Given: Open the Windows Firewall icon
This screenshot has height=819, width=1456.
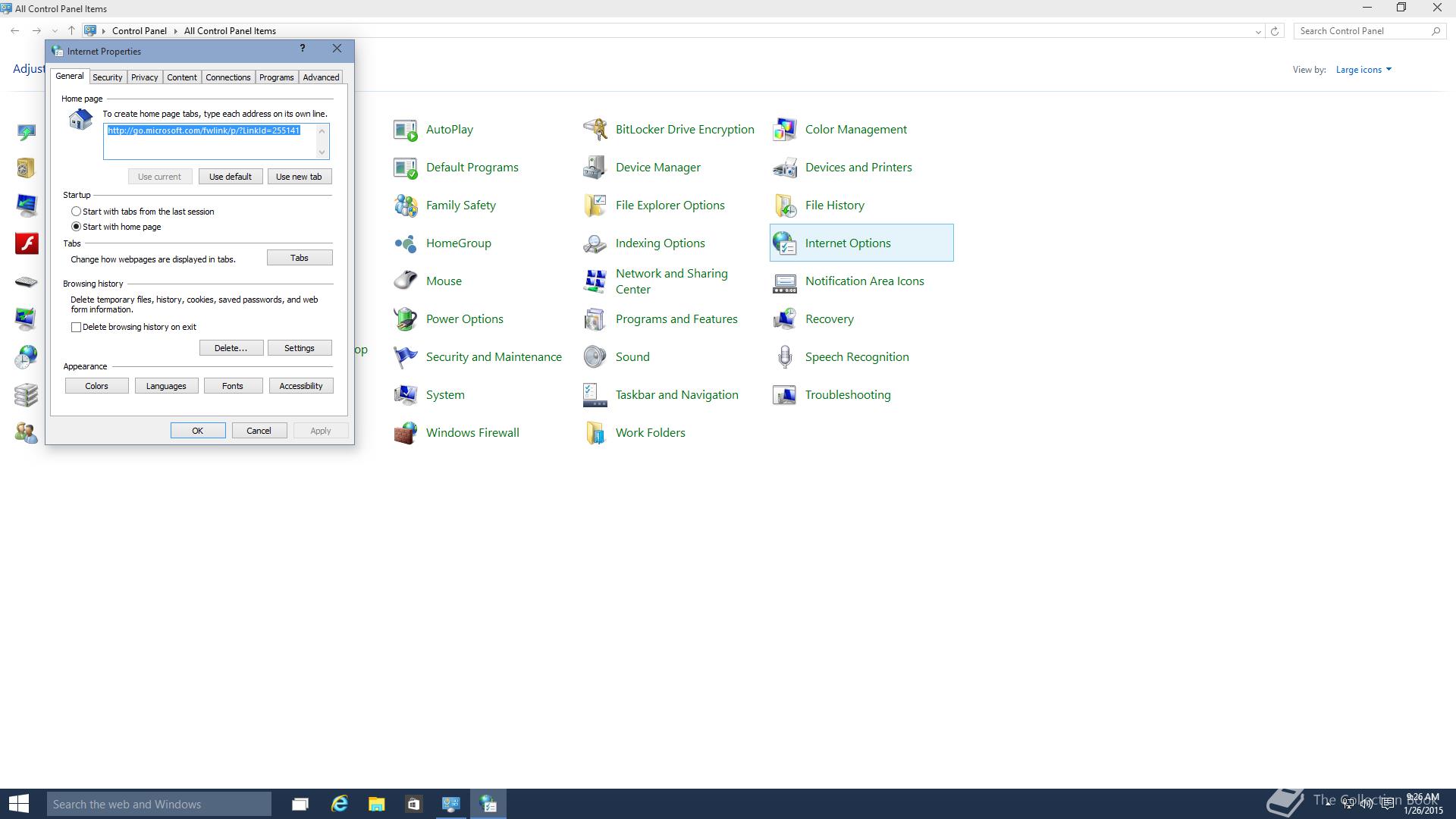Looking at the screenshot, I should [406, 433].
